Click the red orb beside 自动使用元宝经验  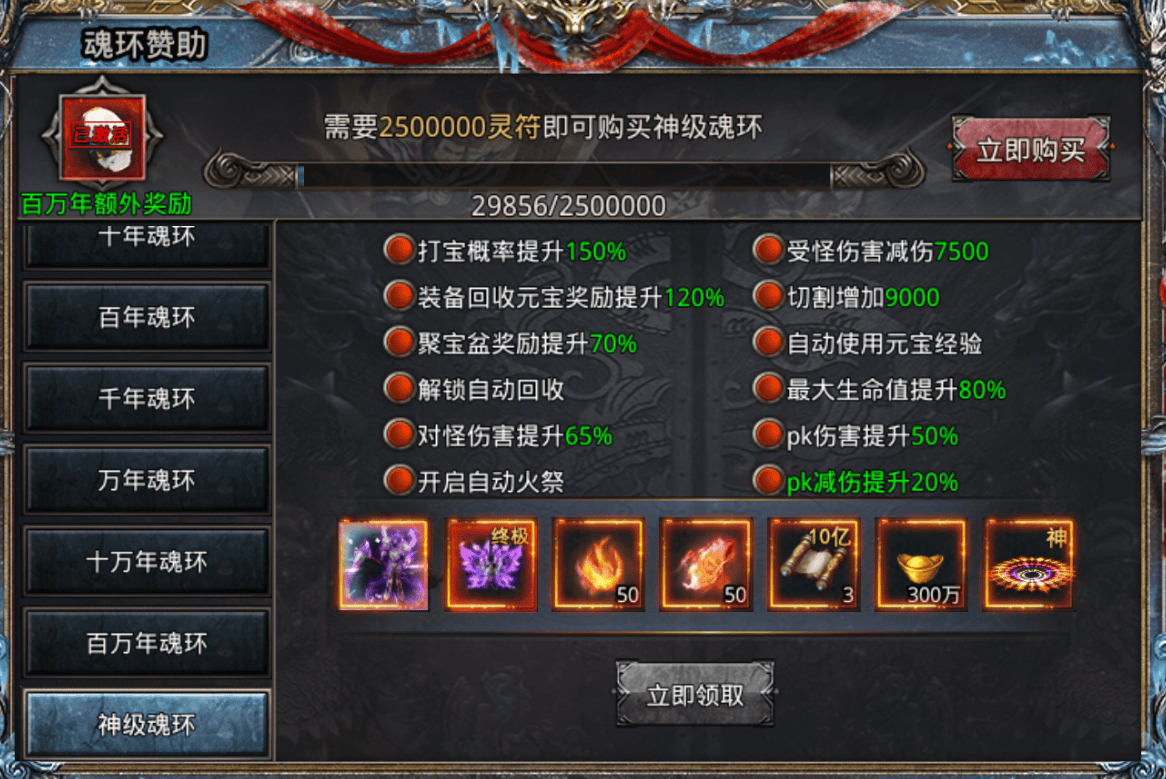pos(768,343)
